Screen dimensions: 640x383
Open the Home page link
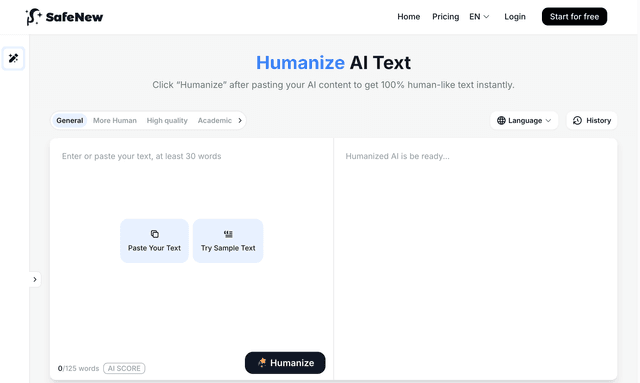[409, 17]
